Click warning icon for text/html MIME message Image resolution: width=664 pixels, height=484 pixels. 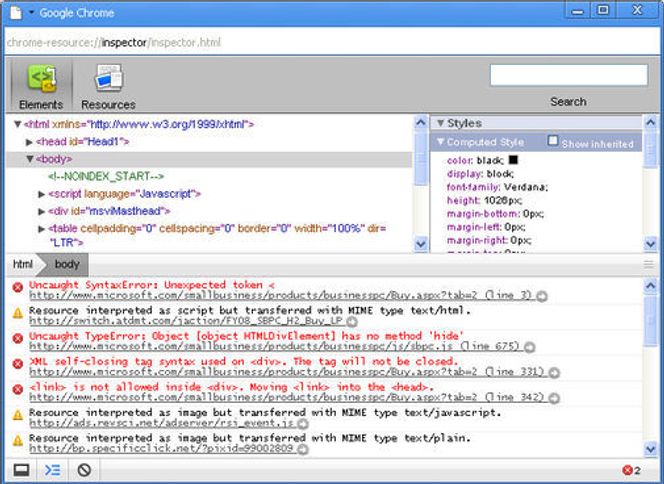pyautogui.click(x=18, y=313)
